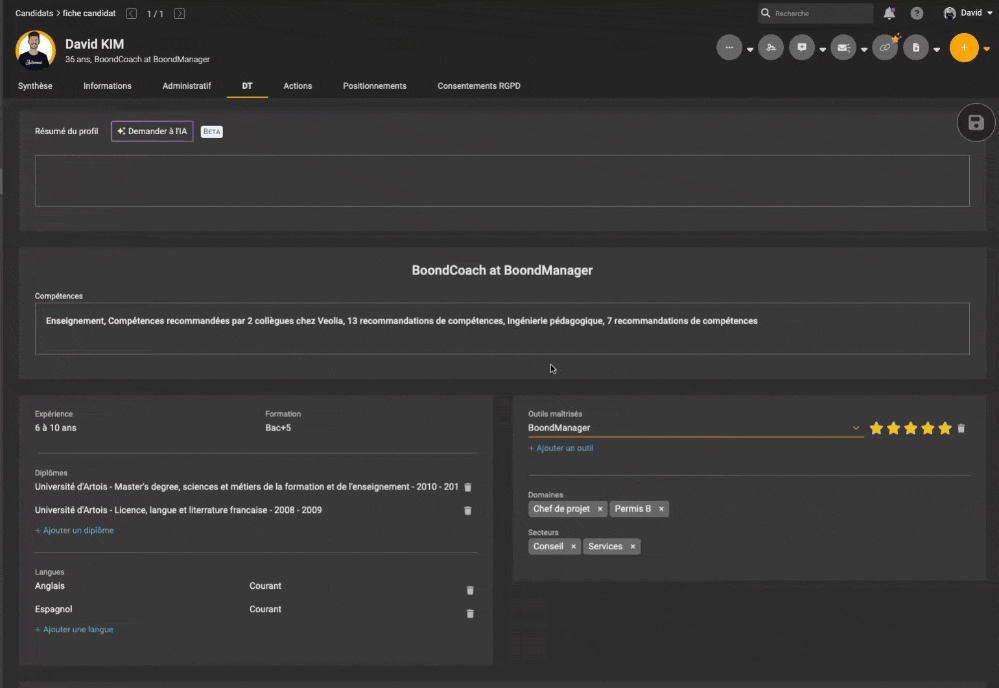The image size is (999, 688).
Task: Click Ajouter un diplôme
Action: 75,530
